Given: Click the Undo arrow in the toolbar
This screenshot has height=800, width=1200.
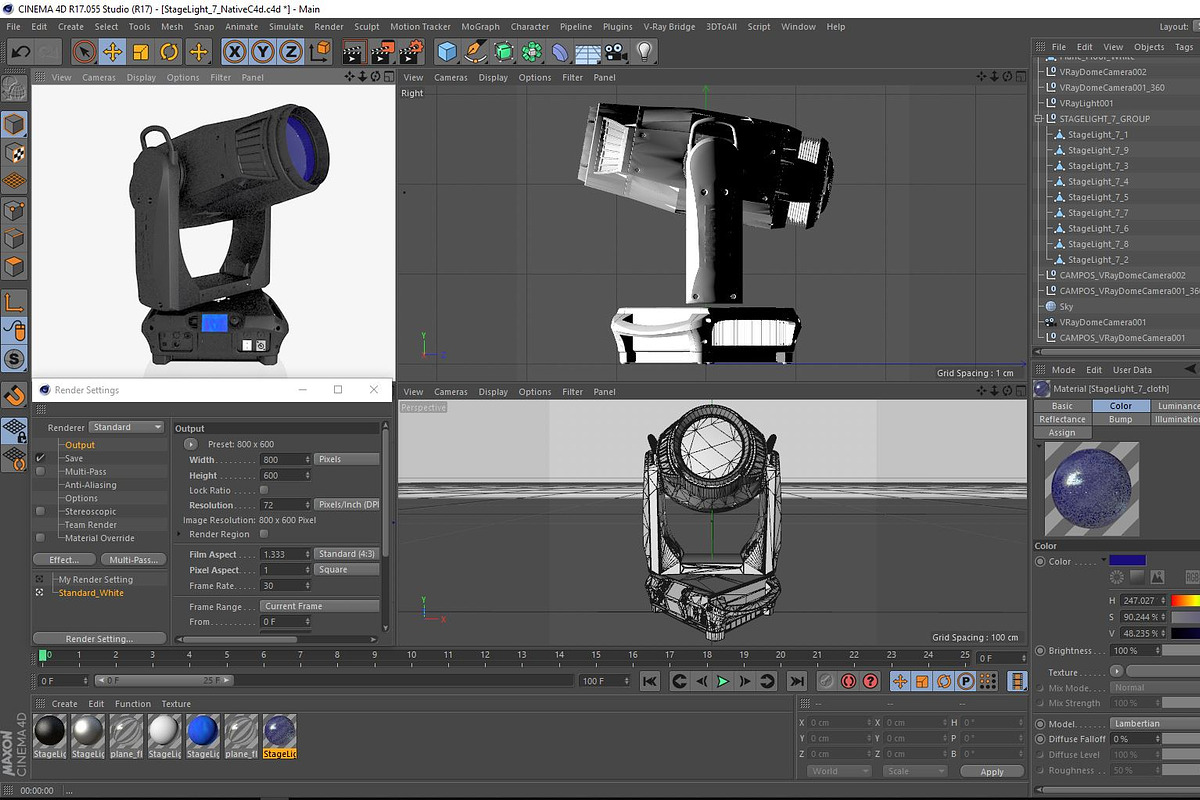Looking at the screenshot, I should click(20, 51).
